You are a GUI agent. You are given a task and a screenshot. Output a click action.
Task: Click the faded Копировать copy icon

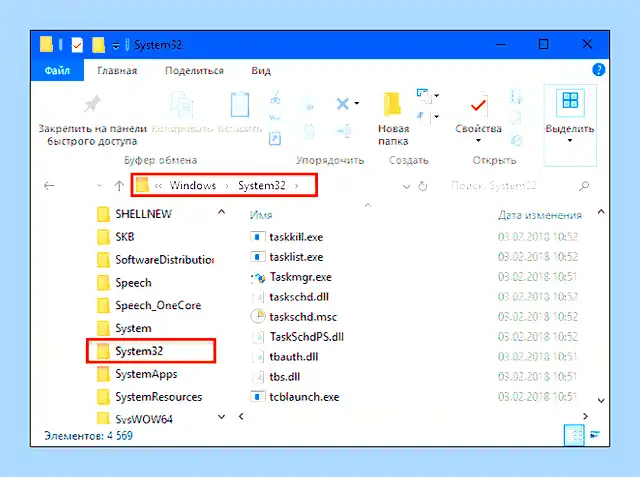click(181, 104)
